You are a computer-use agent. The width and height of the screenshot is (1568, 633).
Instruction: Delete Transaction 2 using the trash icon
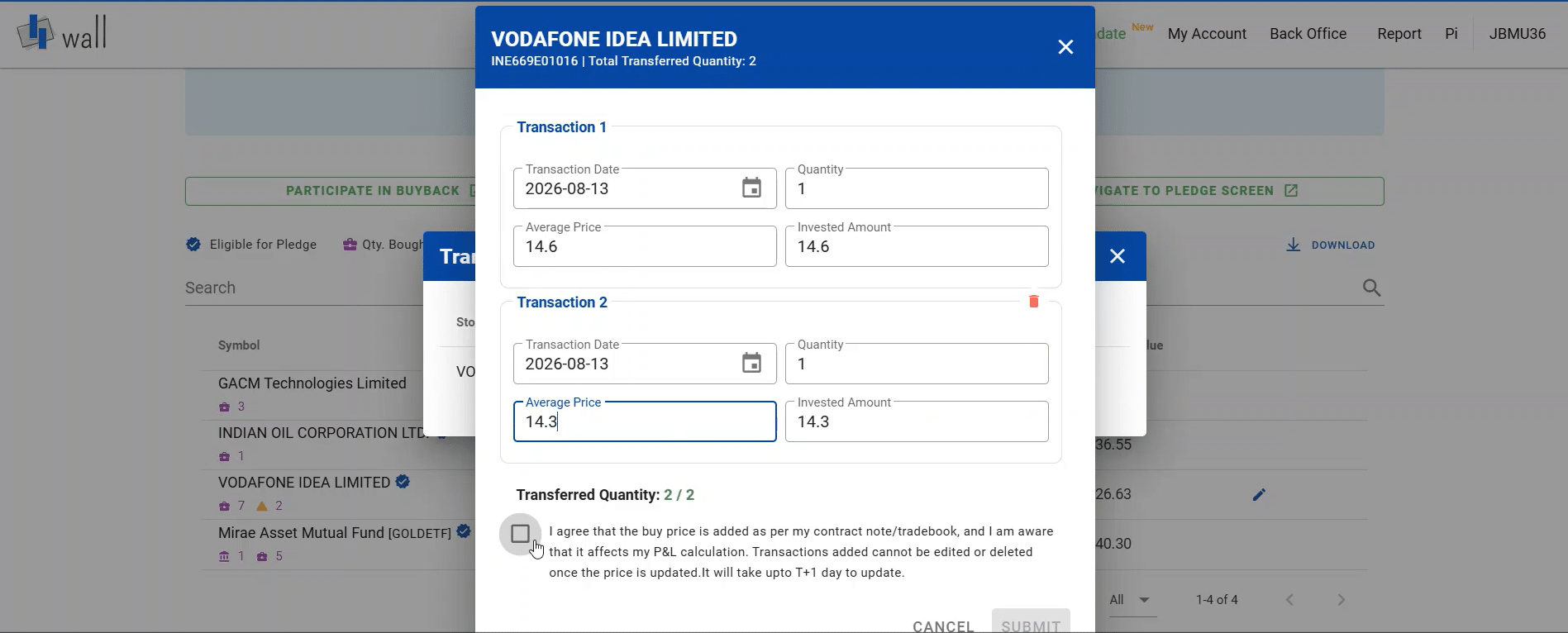point(1033,302)
